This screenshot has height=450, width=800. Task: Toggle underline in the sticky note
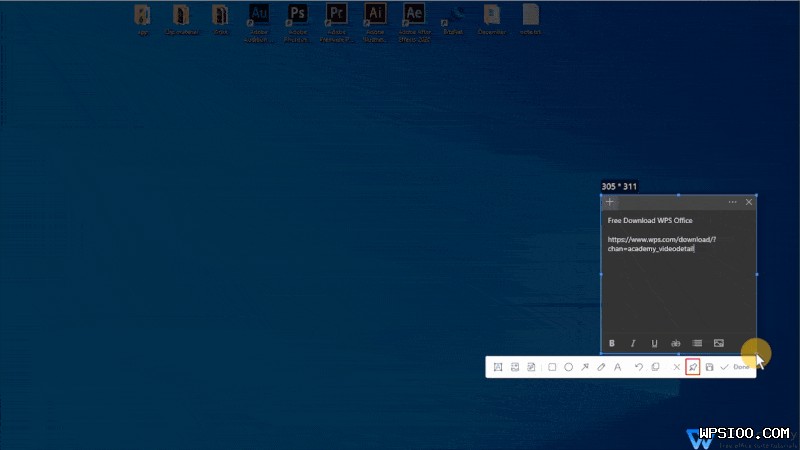pos(654,343)
